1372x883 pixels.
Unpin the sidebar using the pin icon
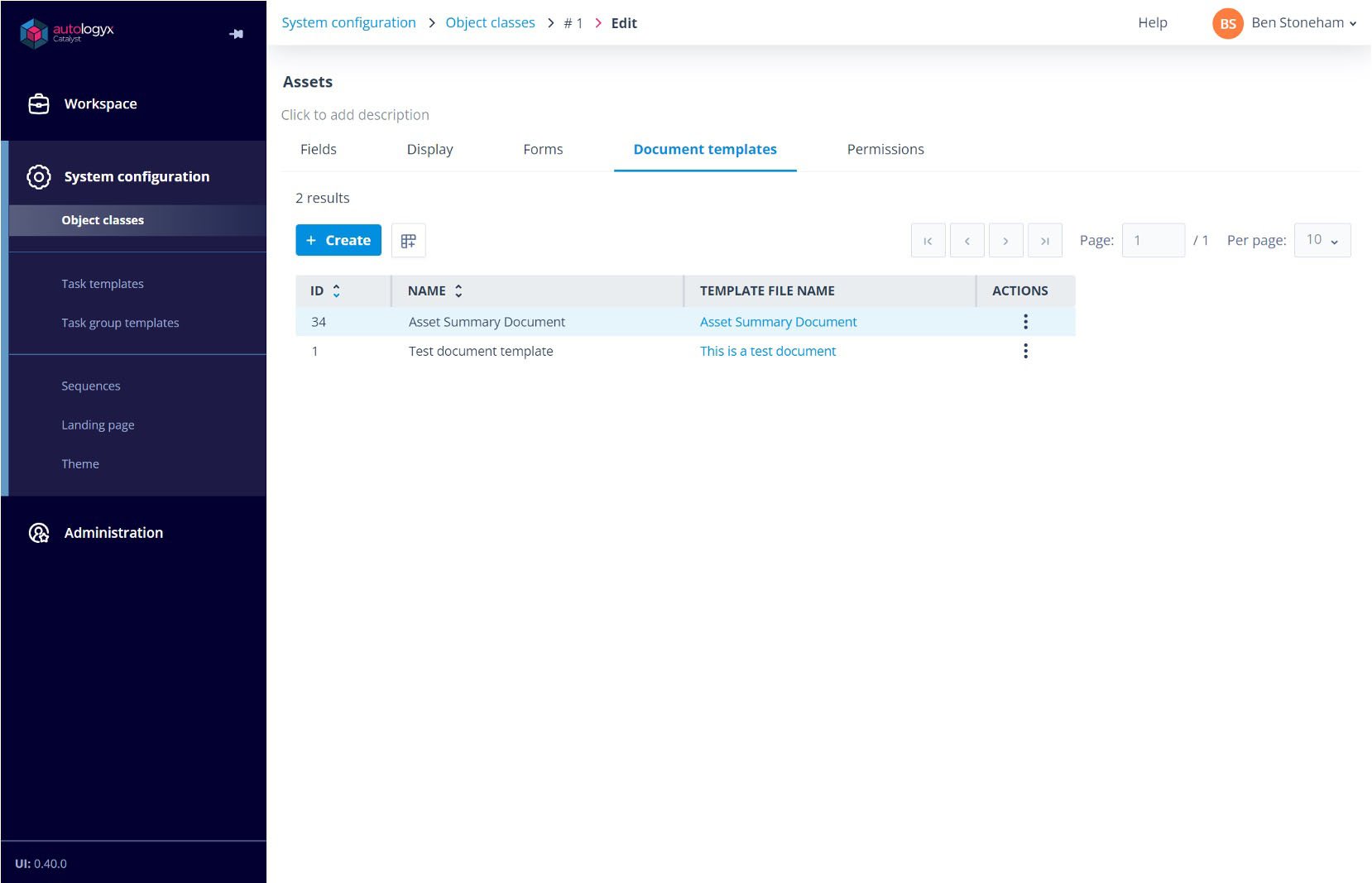click(x=236, y=34)
